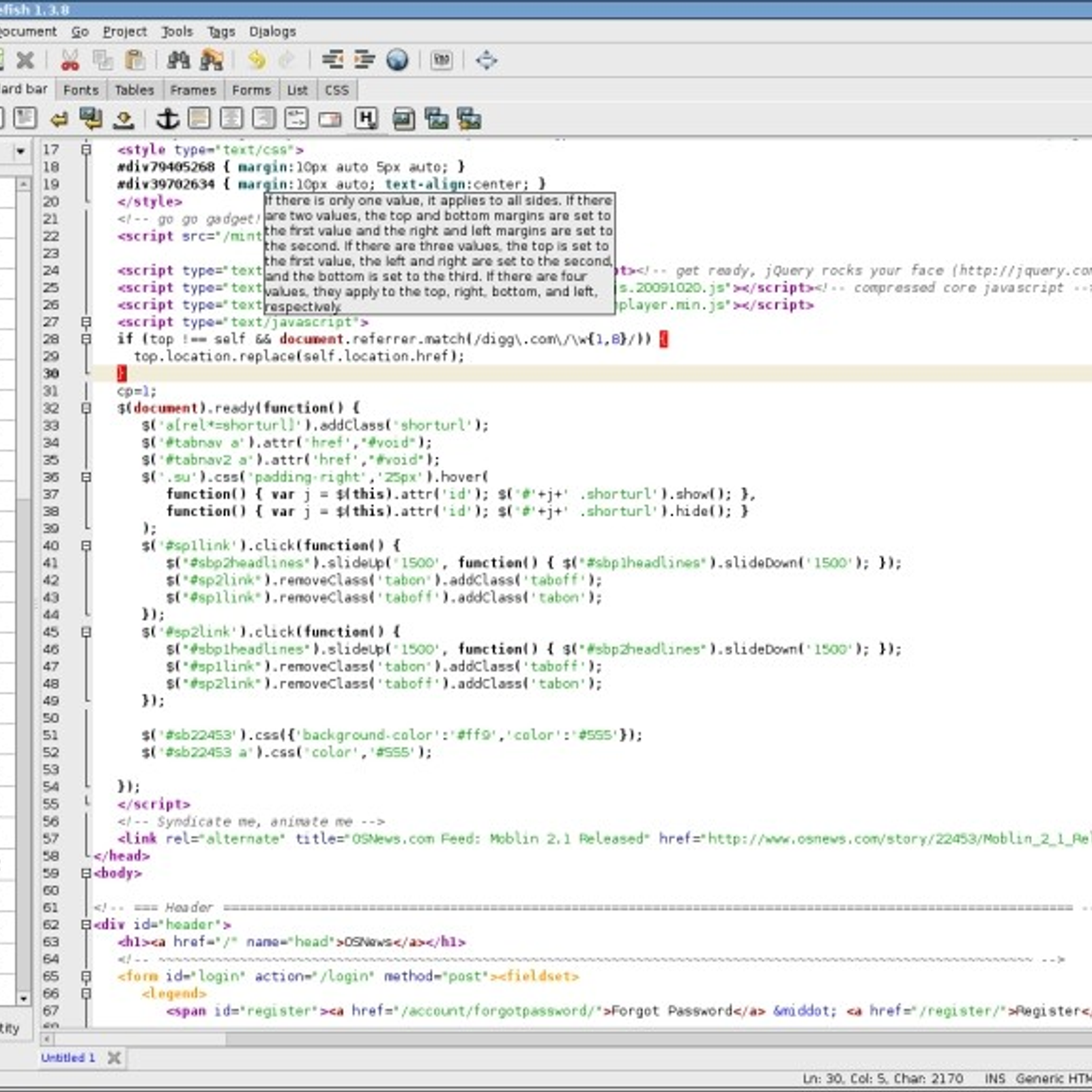Screen dimensions: 1092x1092
Task: Click the INS indicator in status bar
Action: (995, 1078)
